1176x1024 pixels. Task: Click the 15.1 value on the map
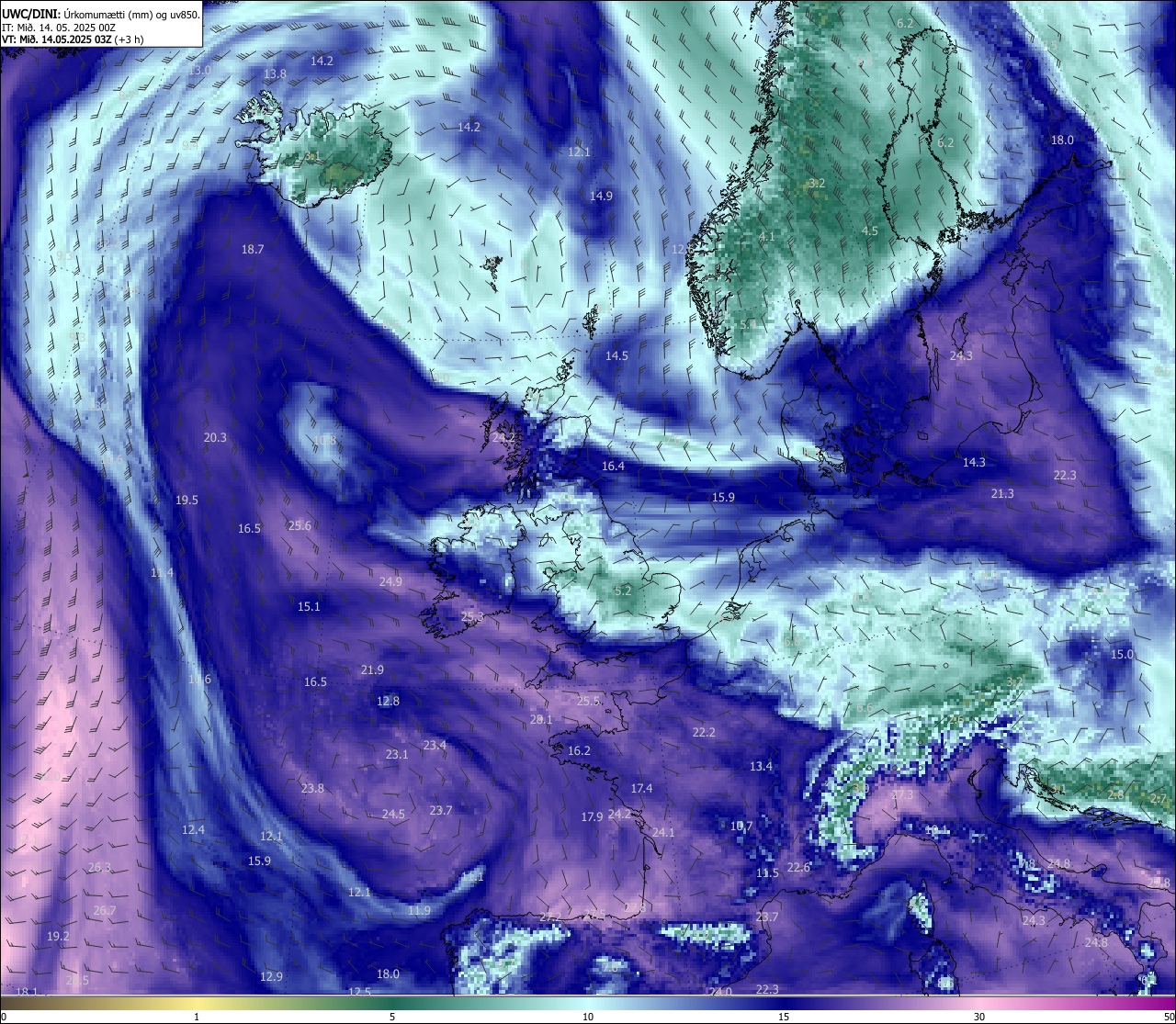(x=309, y=606)
